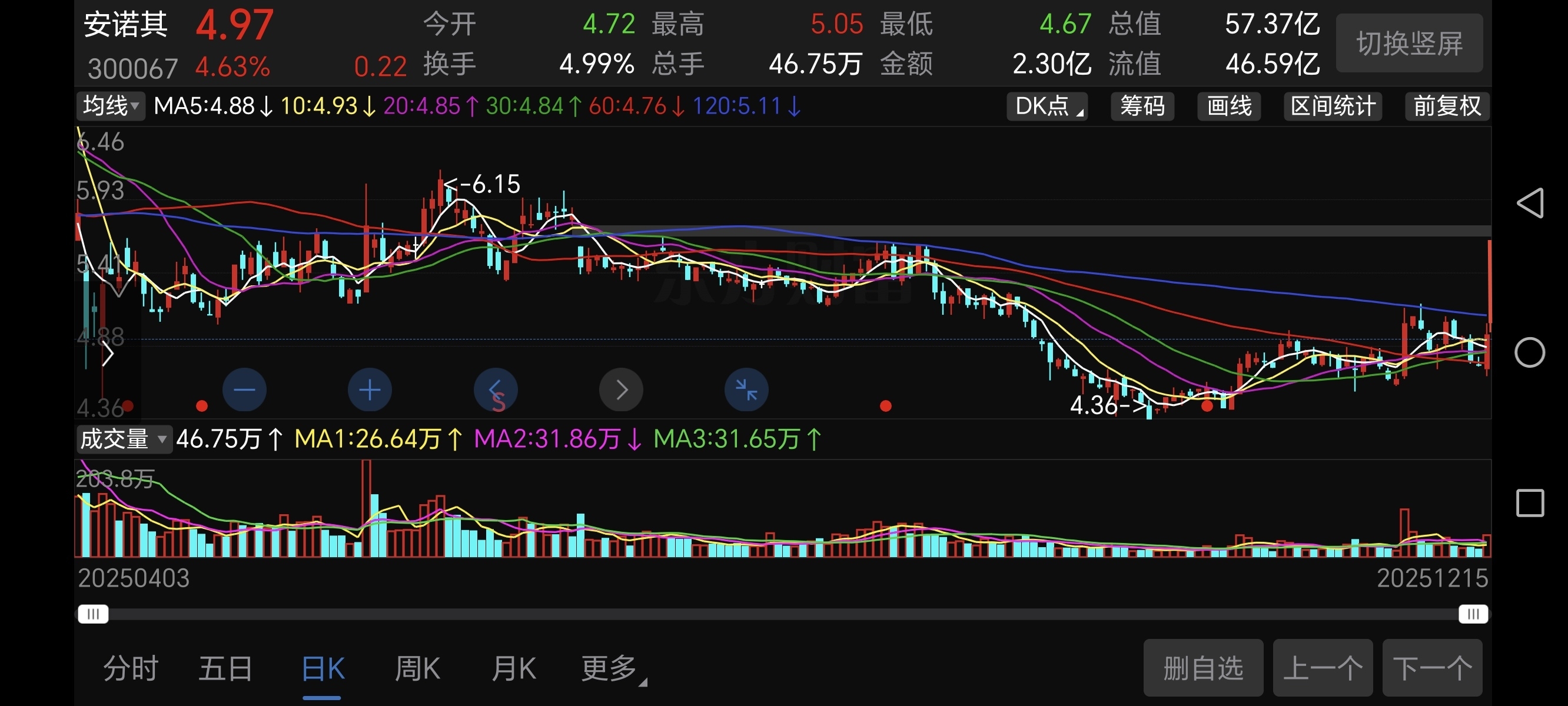Switch to 周K tab
Image resolution: width=1568 pixels, height=706 pixels.
tap(417, 668)
